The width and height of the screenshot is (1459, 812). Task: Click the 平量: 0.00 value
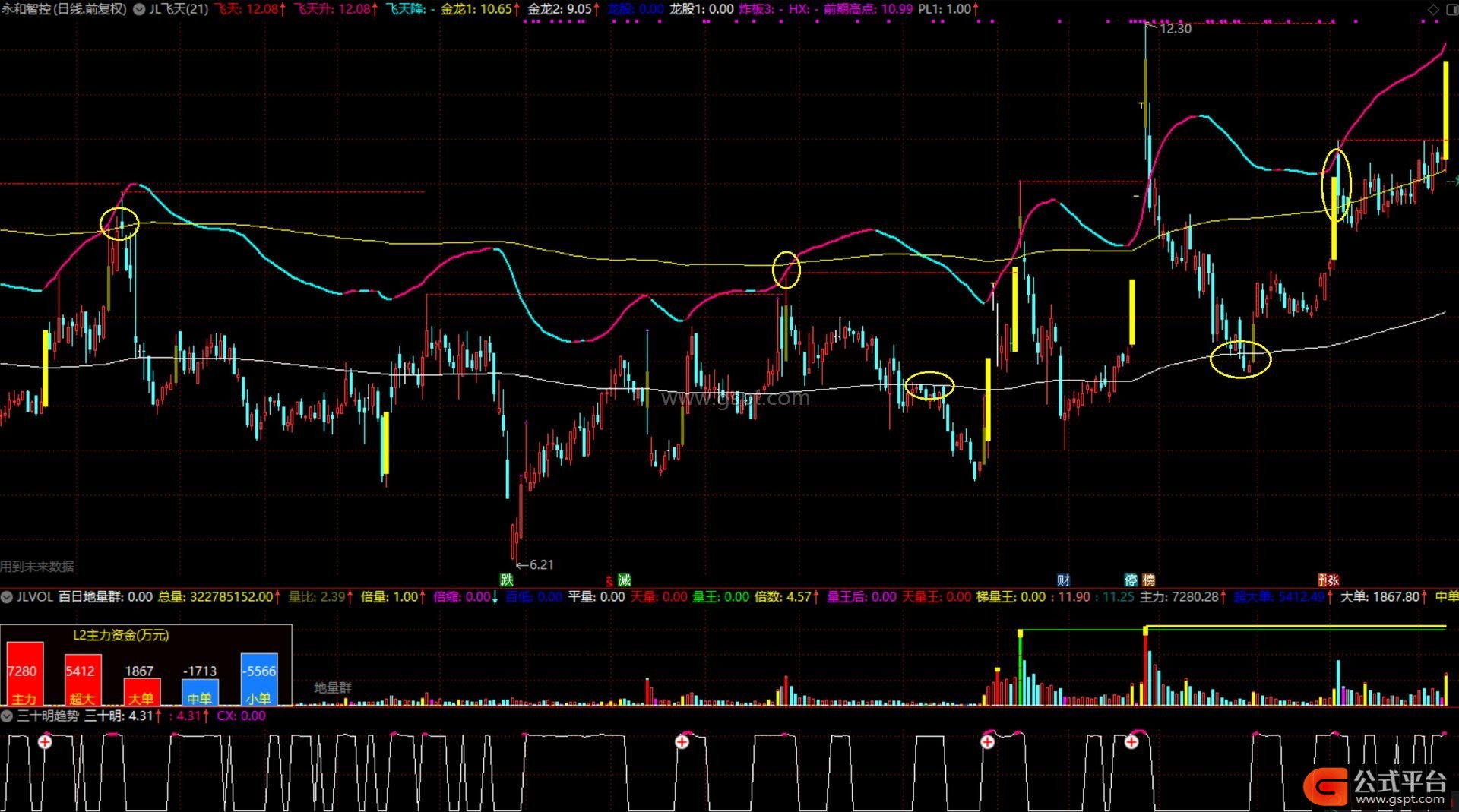coord(597,597)
